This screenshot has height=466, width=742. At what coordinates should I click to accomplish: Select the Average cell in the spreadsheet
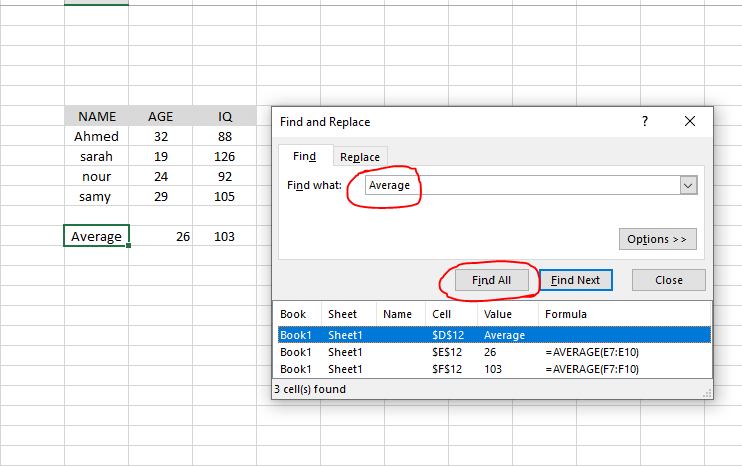click(96, 237)
